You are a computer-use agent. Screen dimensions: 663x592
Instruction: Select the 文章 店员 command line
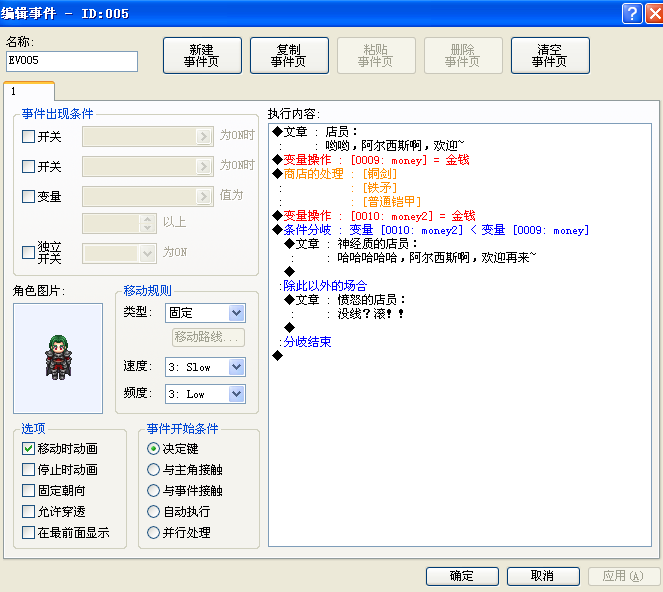(x=315, y=132)
